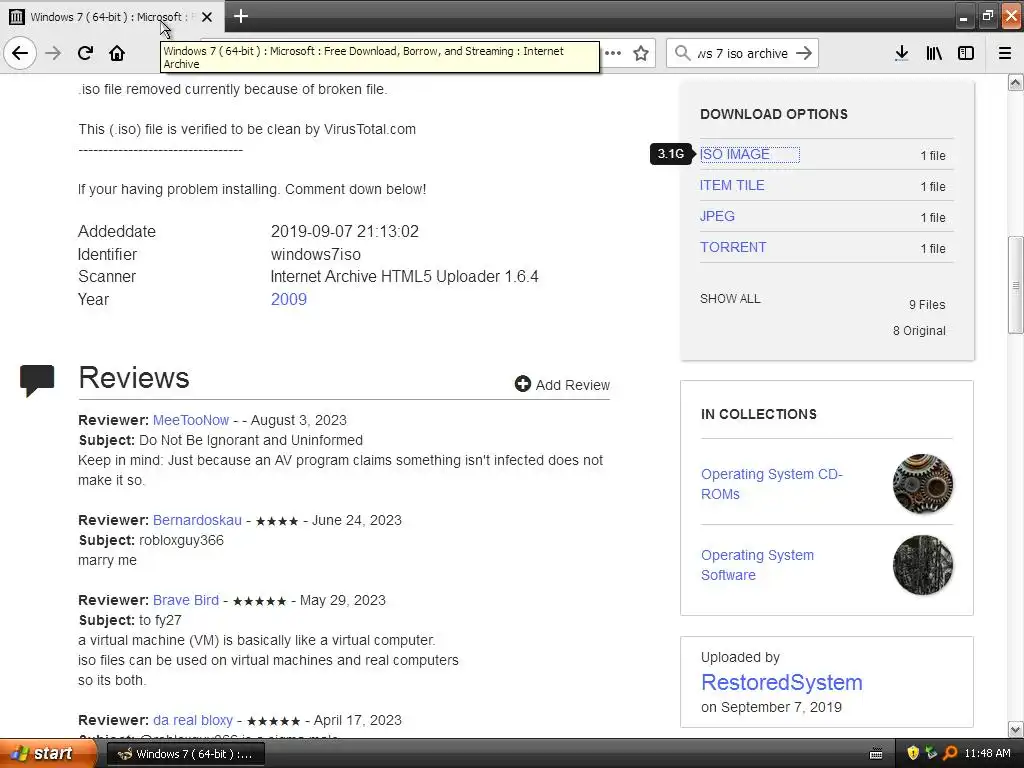Go back to the previous page
Image resolution: width=1024 pixels, height=768 pixels.
(20, 53)
